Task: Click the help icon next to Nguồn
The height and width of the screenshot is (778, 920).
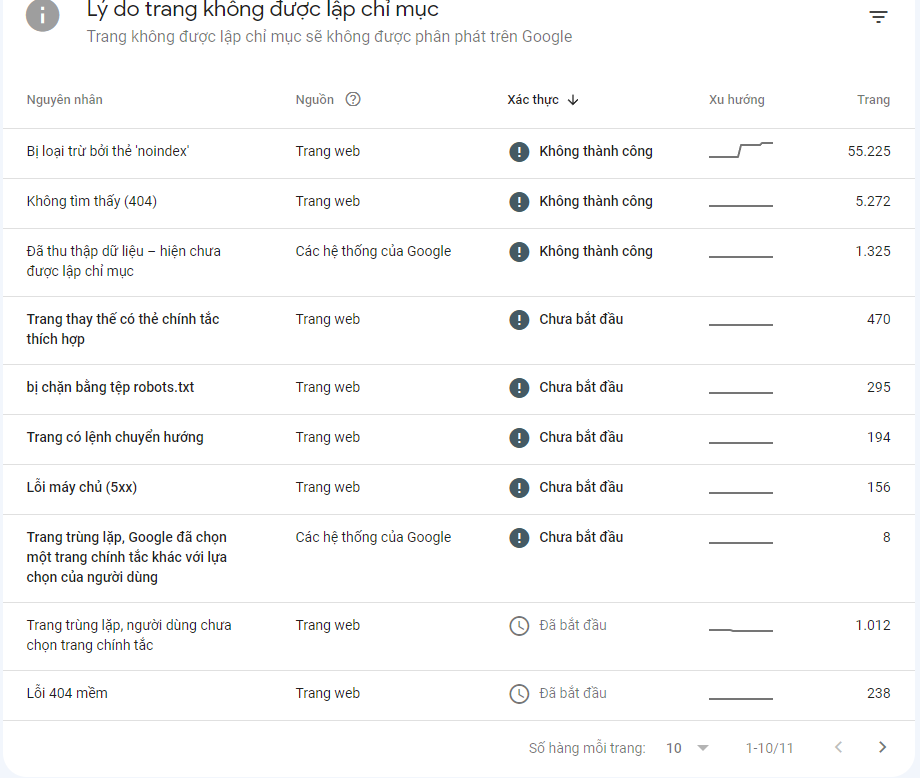Action: tap(353, 99)
